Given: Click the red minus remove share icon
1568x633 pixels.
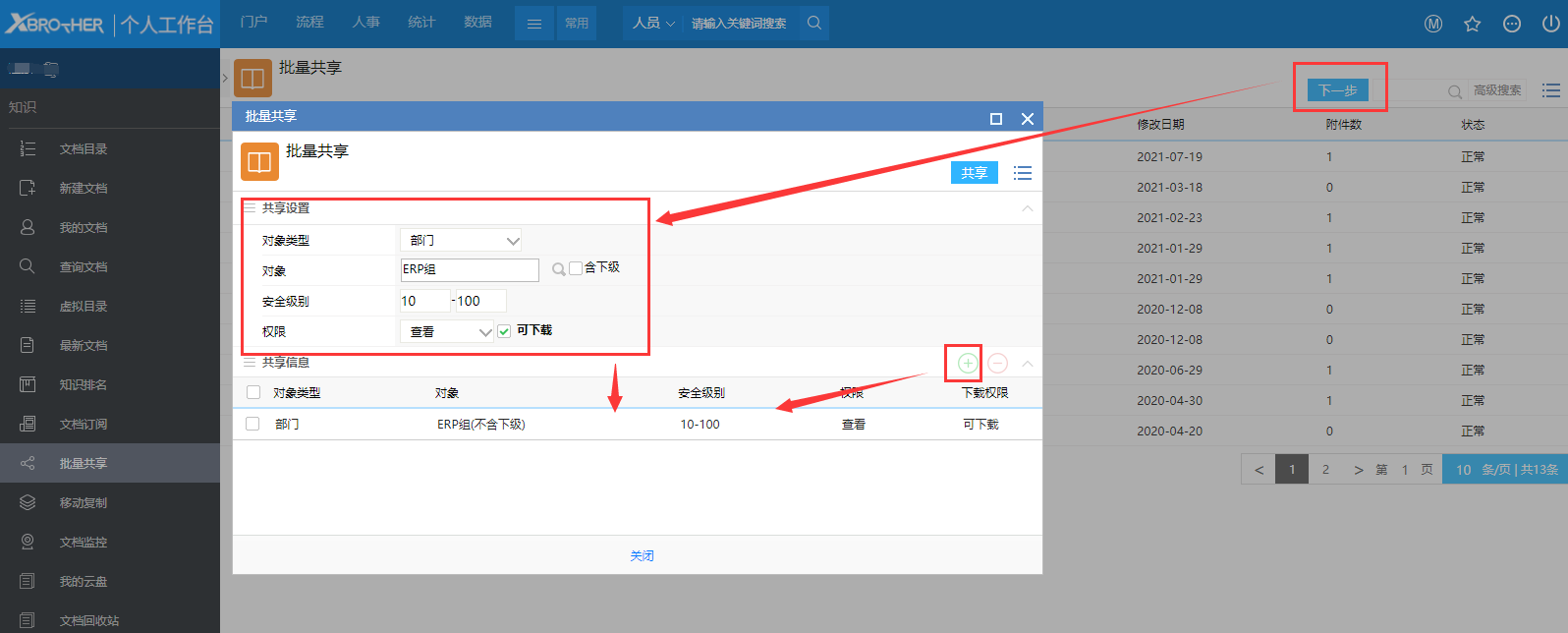Looking at the screenshot, I should (x=997, y=364).
